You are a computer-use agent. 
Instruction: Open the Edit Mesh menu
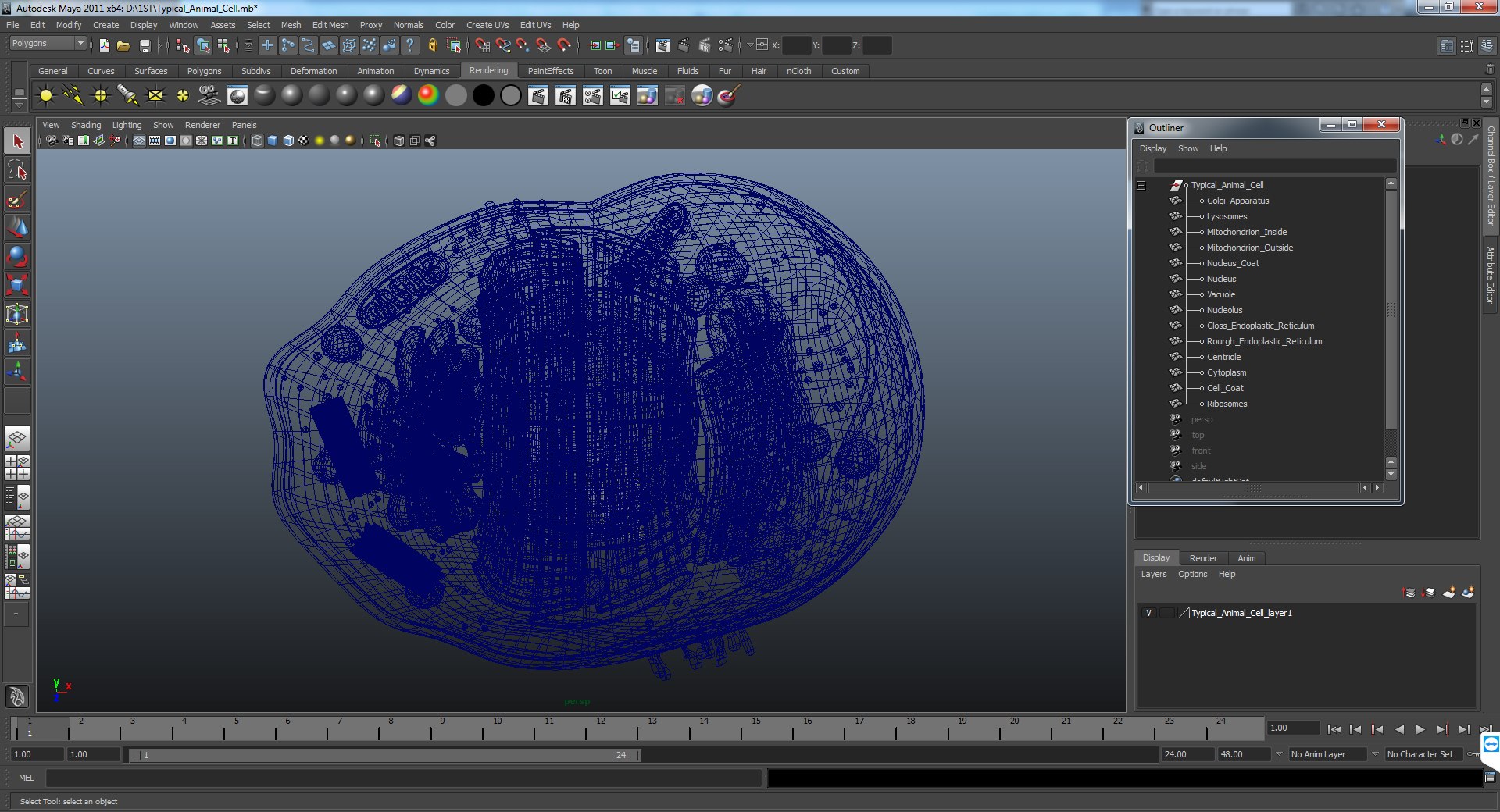330,25
